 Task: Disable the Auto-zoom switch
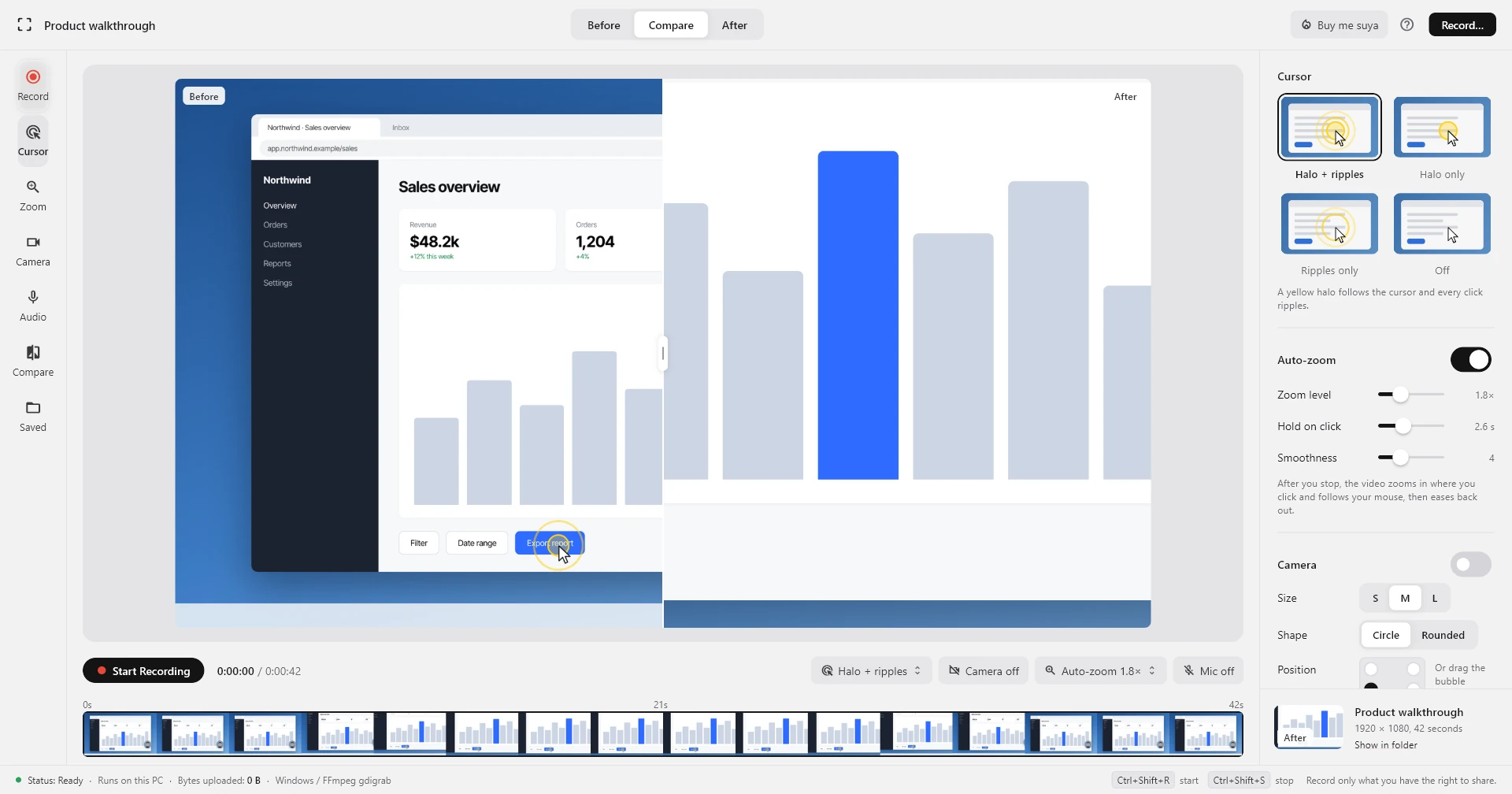pyautogui.click(x=1471, y=360)
